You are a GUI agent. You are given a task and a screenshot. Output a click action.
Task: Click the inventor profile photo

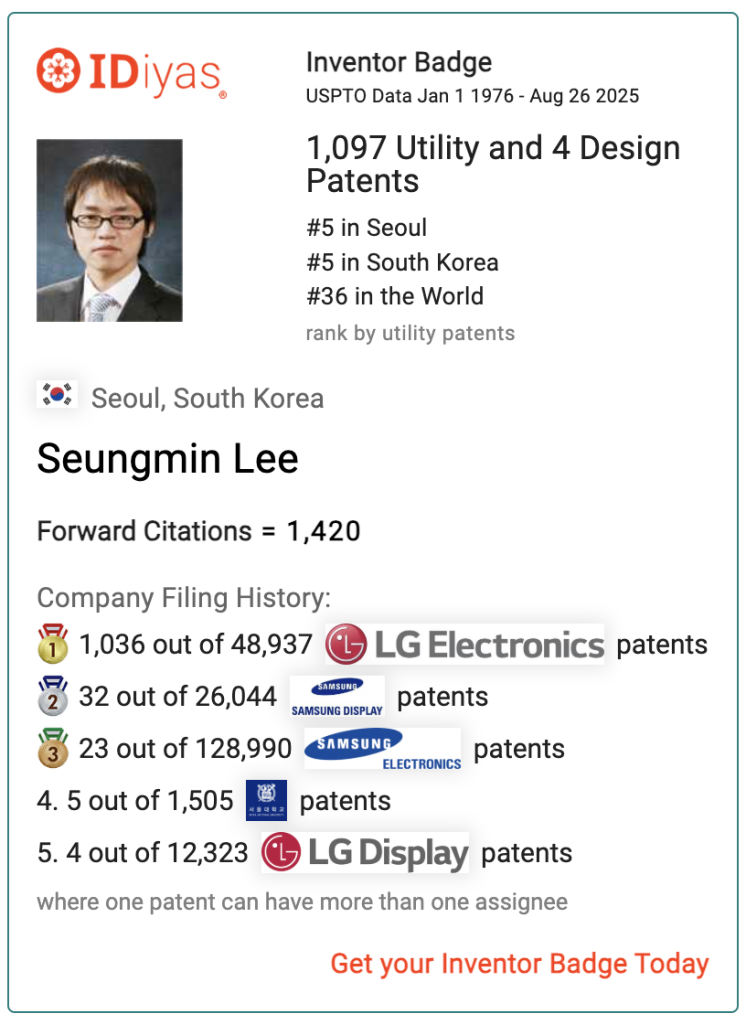click(x=110, y=231)
